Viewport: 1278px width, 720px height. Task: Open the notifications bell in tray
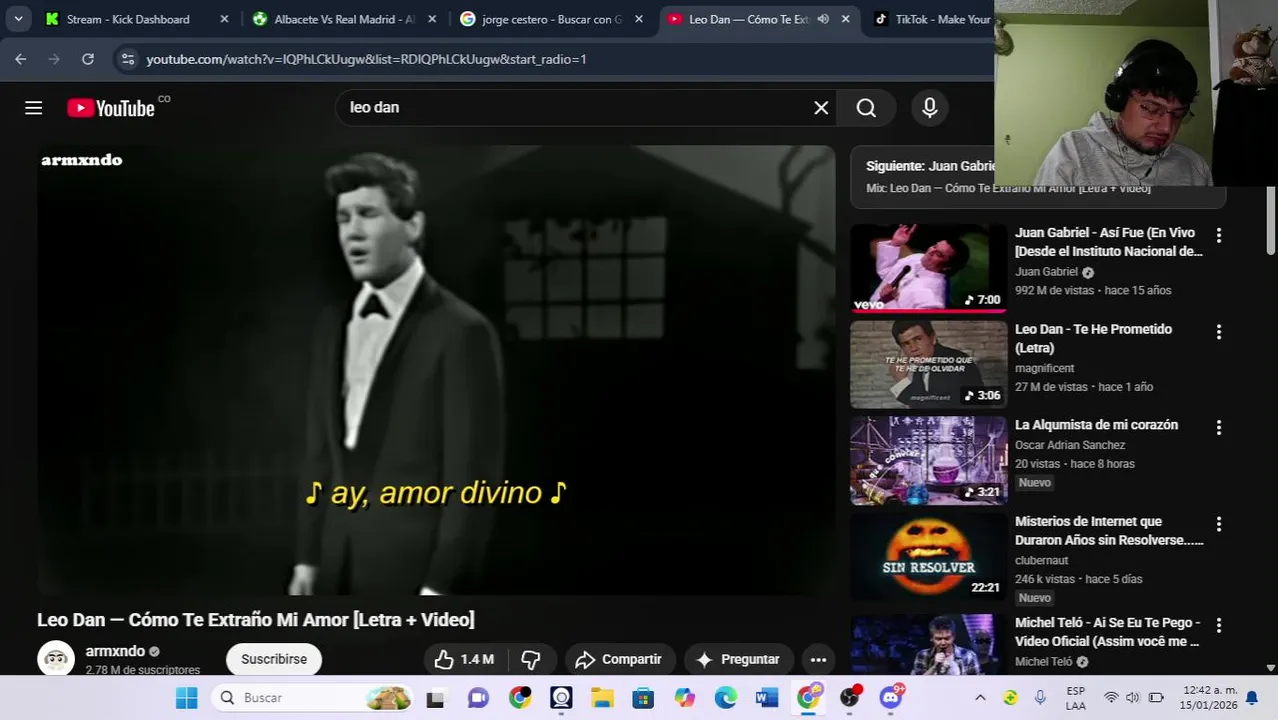point(1251,698)
